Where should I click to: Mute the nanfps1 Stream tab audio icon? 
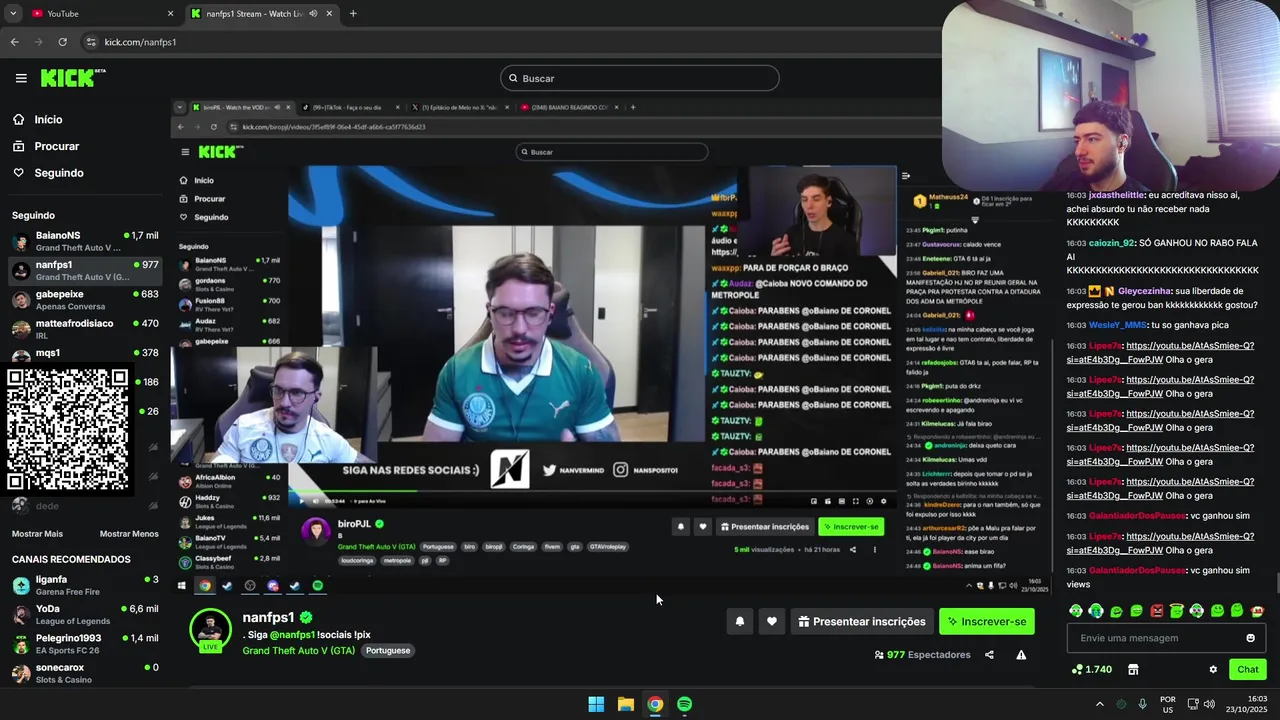coord(313,14)
